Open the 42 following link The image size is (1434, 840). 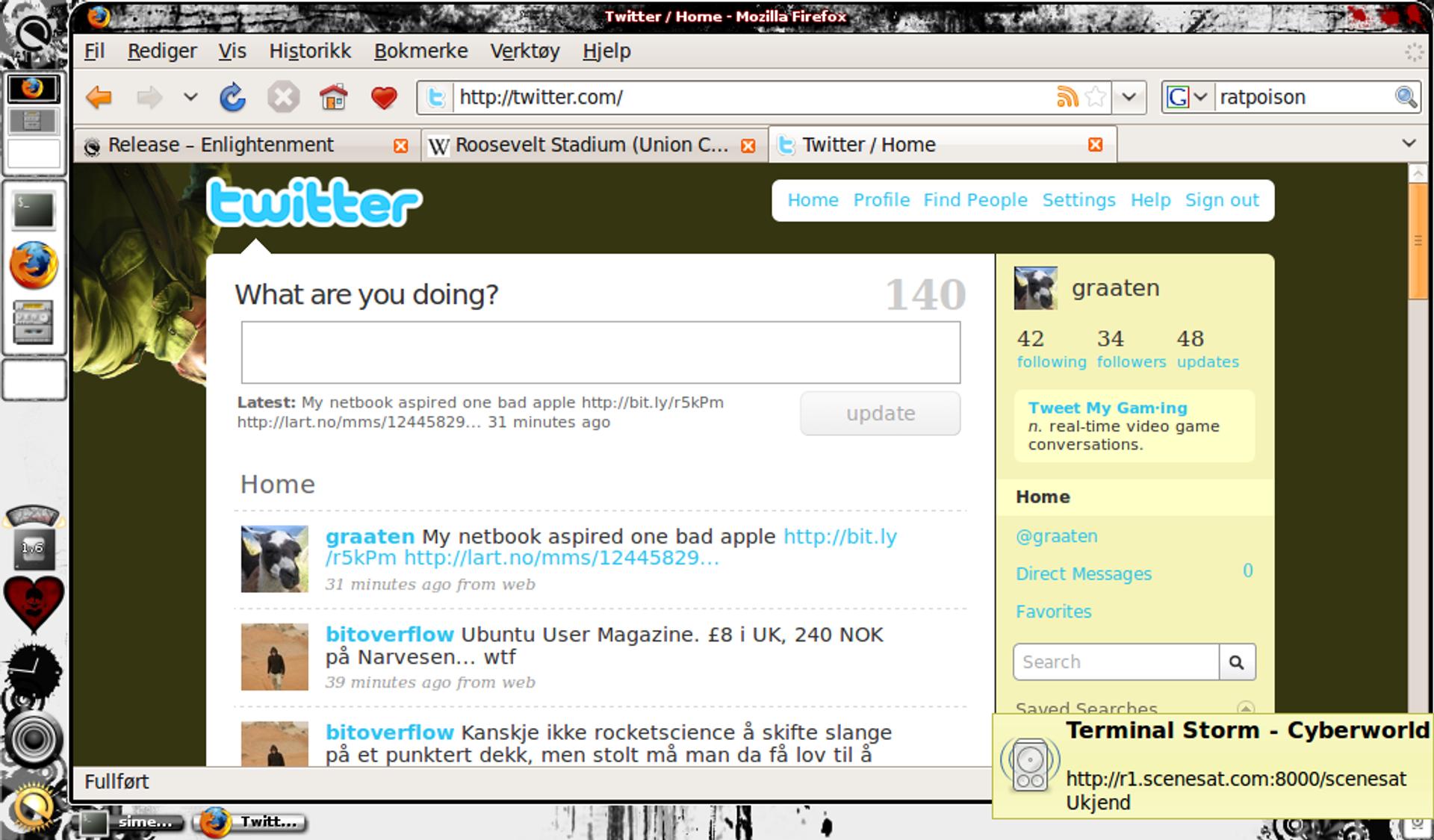[x=1052, y=349]
